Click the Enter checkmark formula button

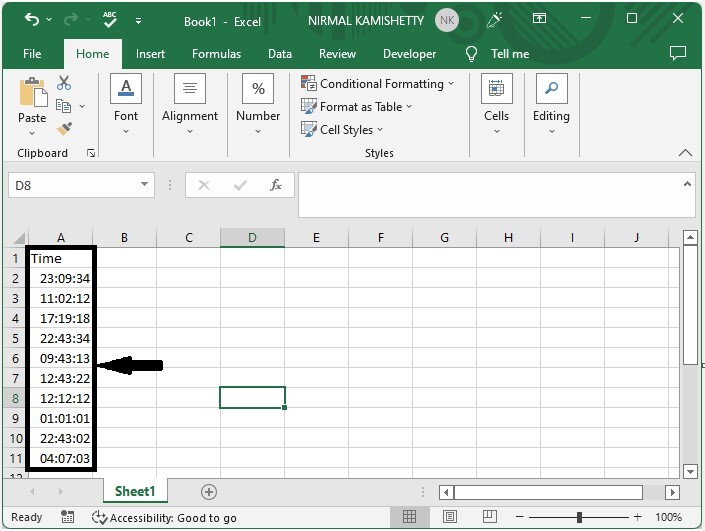coord(240,185)
